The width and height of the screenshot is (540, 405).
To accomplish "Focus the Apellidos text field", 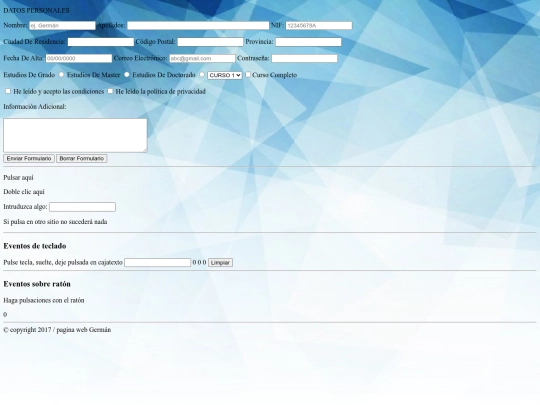I will [x=198, y=25].
